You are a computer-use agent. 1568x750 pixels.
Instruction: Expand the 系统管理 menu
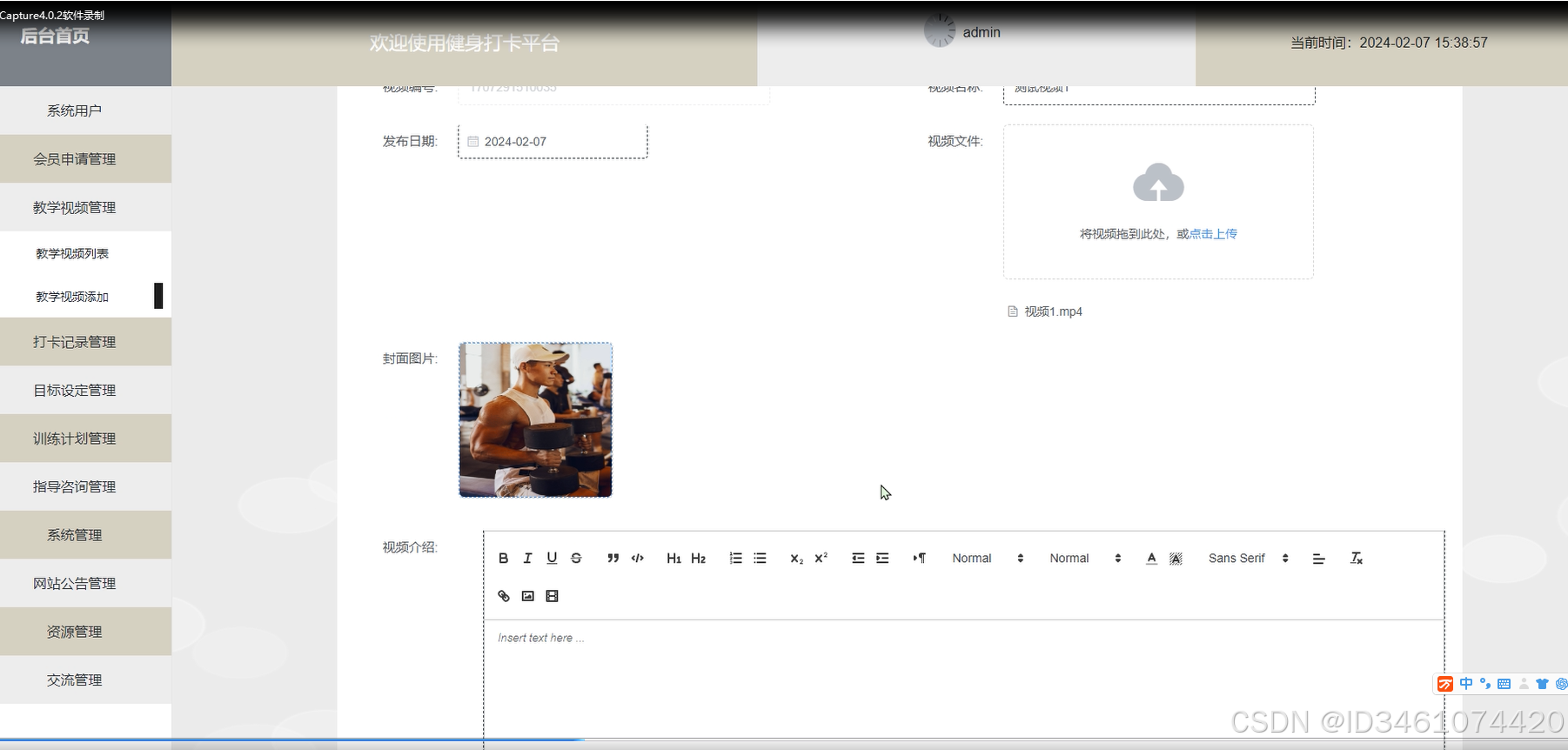[85, 535]
